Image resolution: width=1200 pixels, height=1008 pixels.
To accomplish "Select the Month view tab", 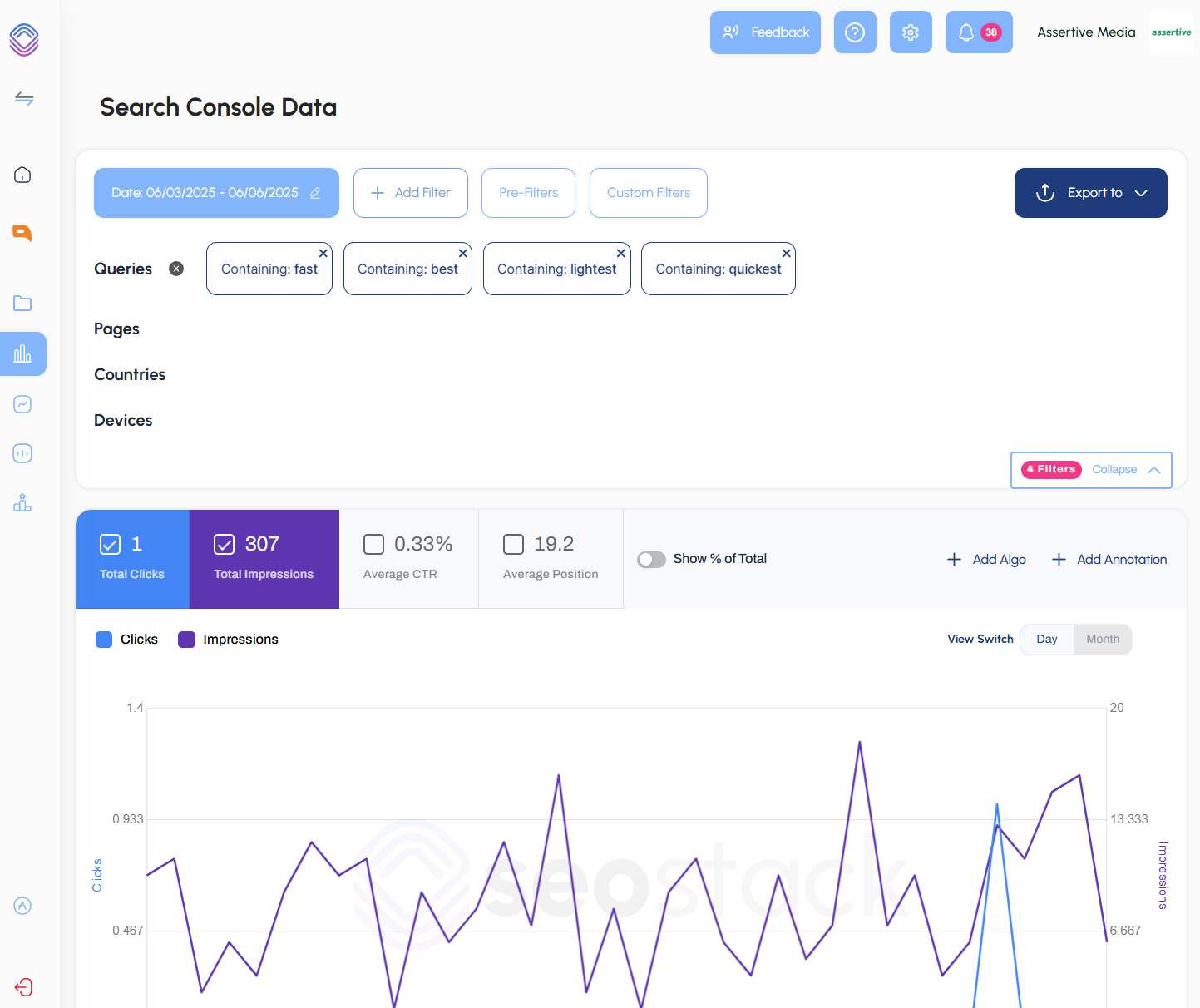I will pyautogui.click(x=1102, y=639).
